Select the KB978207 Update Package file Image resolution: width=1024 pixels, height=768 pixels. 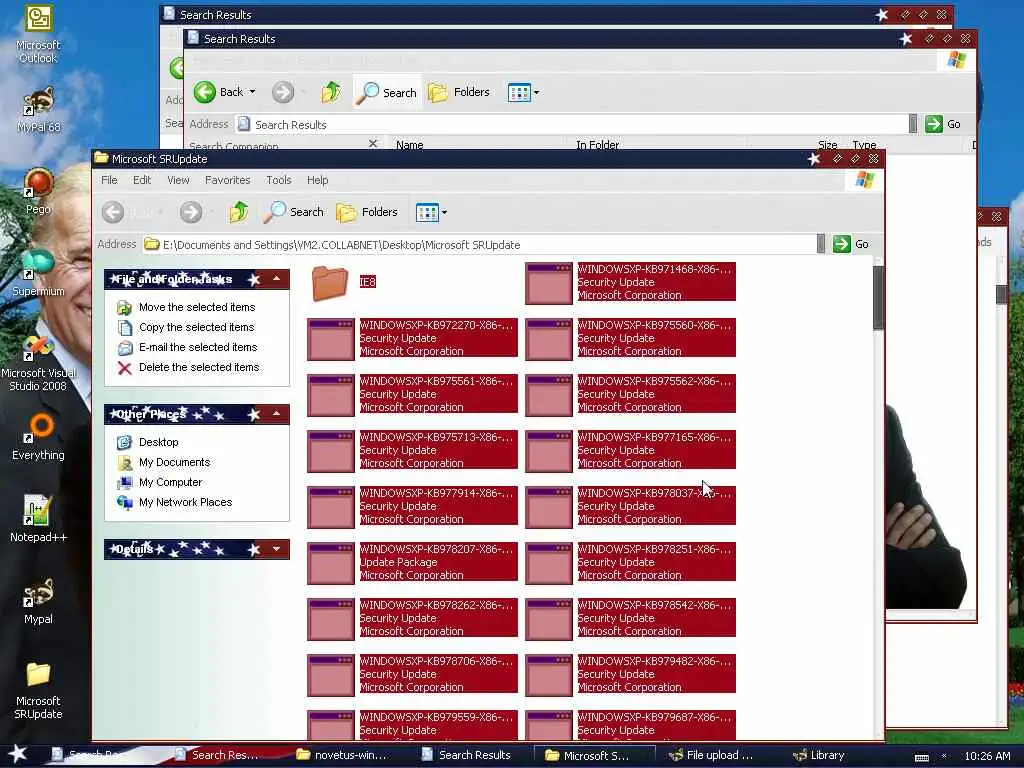(412, 563)
